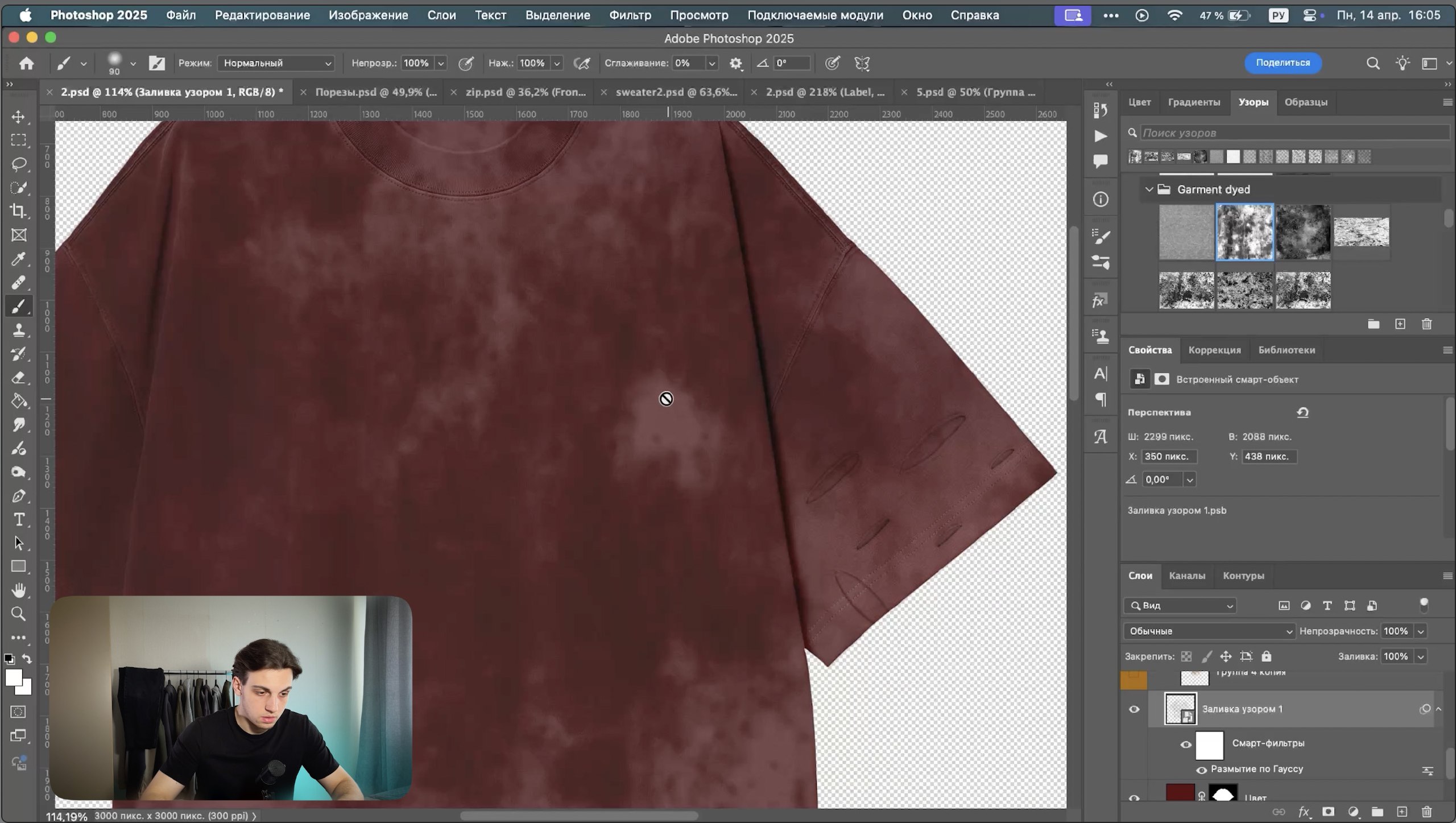Open brush settings gear icon

pyautogui.click(x=735, y=63)
